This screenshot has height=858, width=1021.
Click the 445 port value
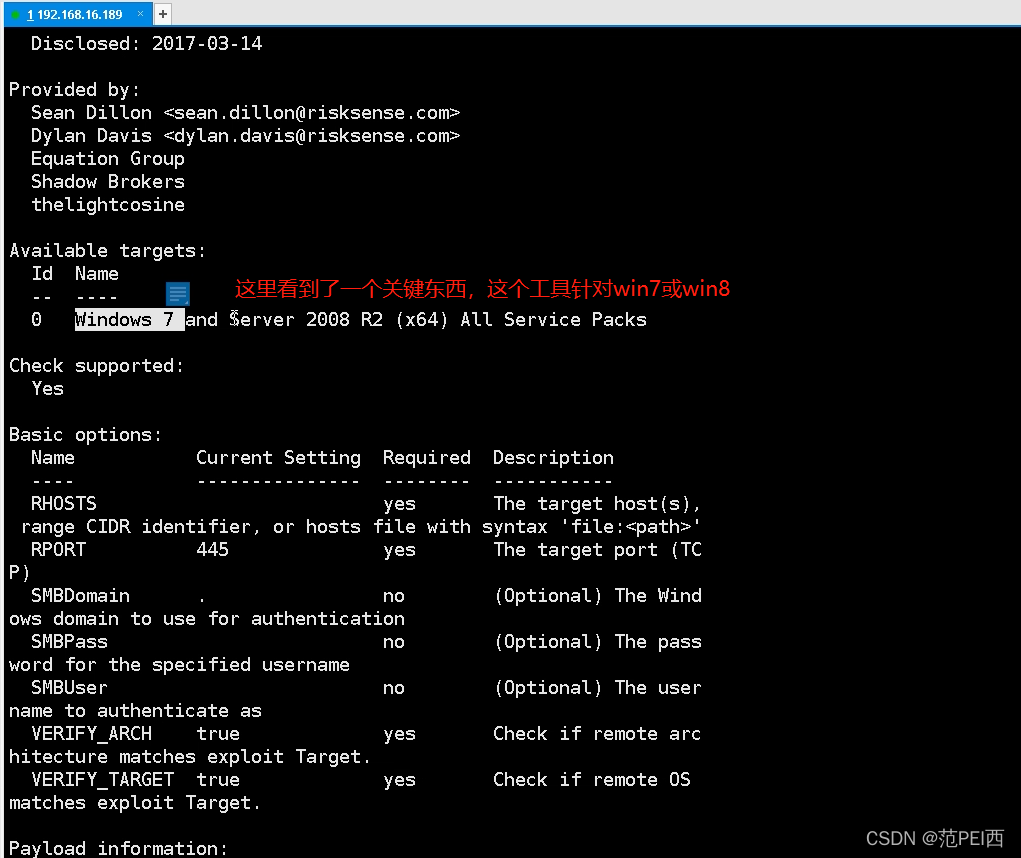click(x=212, y=549)
